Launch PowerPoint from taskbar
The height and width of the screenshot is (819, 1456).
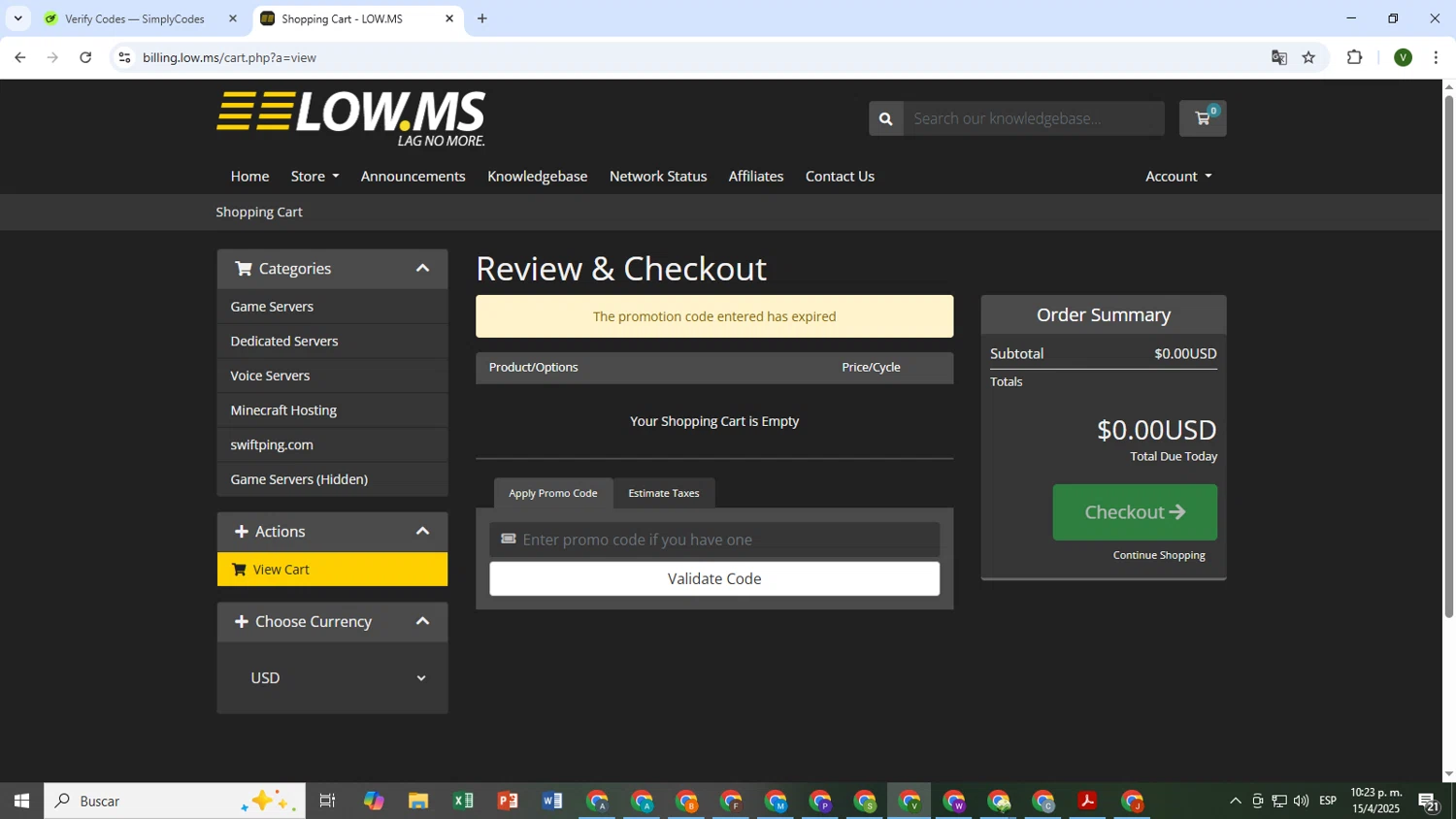click(x=508, y=801)
